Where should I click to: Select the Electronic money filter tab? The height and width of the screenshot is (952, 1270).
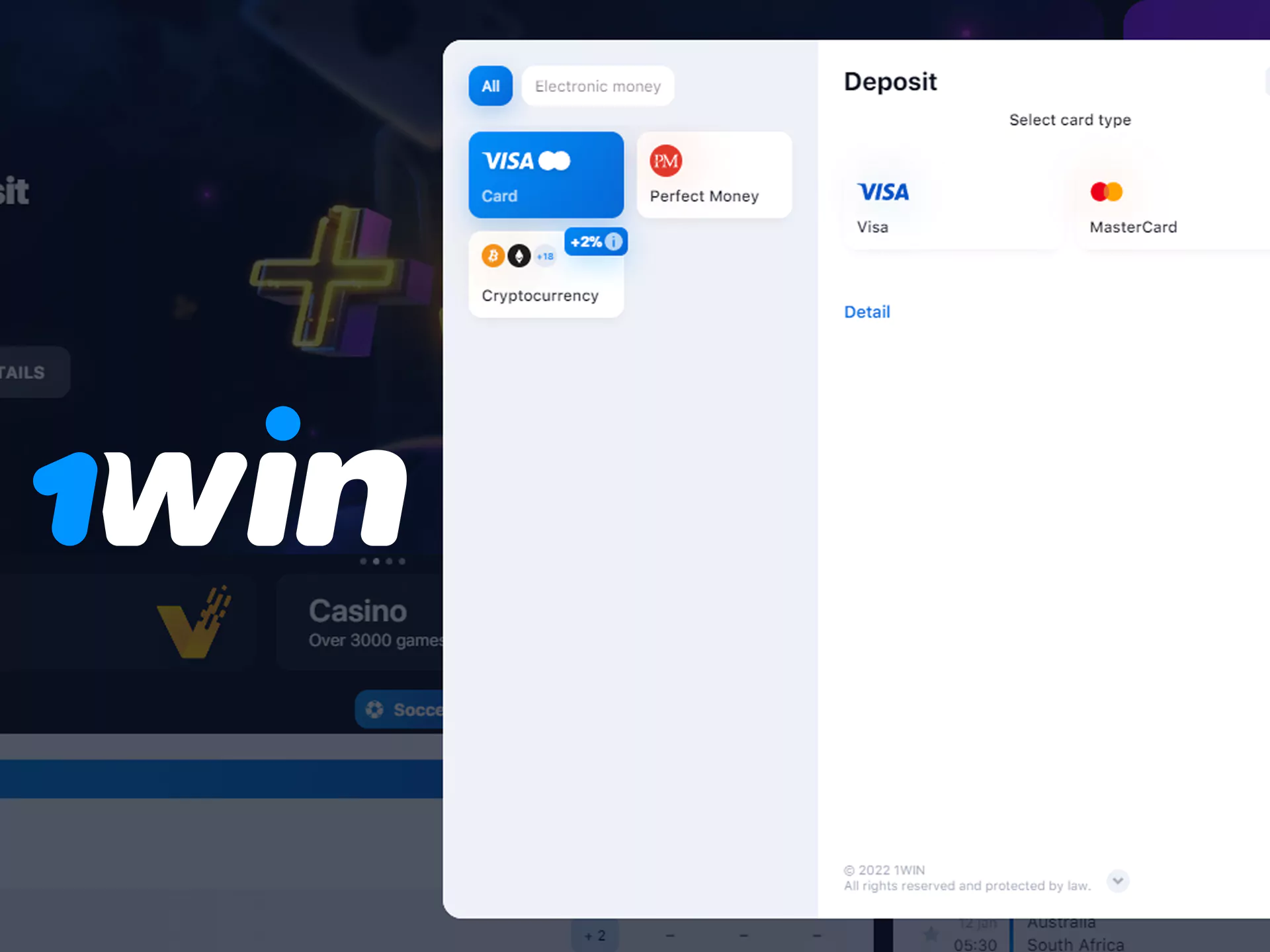pos(597,85)
